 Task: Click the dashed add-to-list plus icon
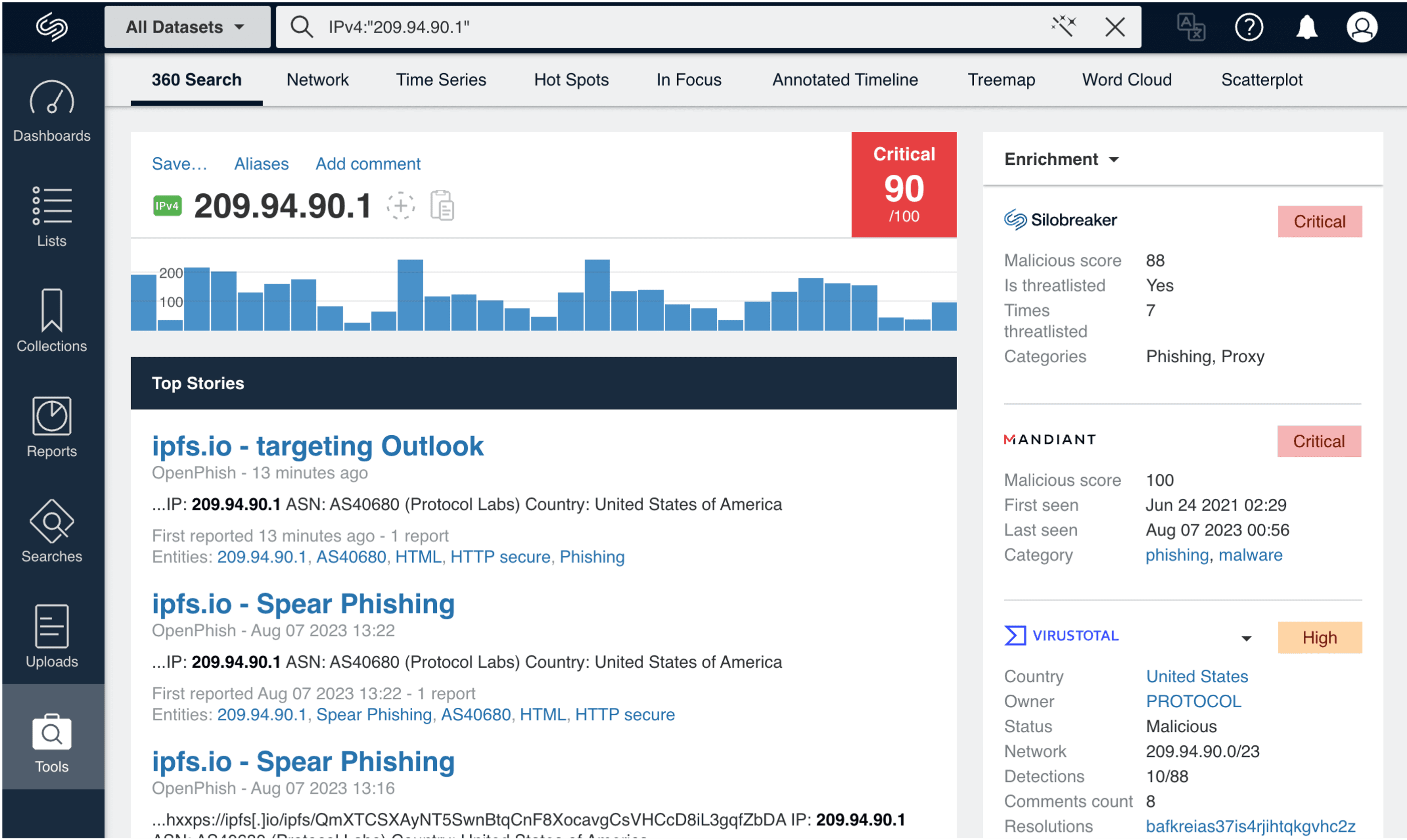[401, 205]
